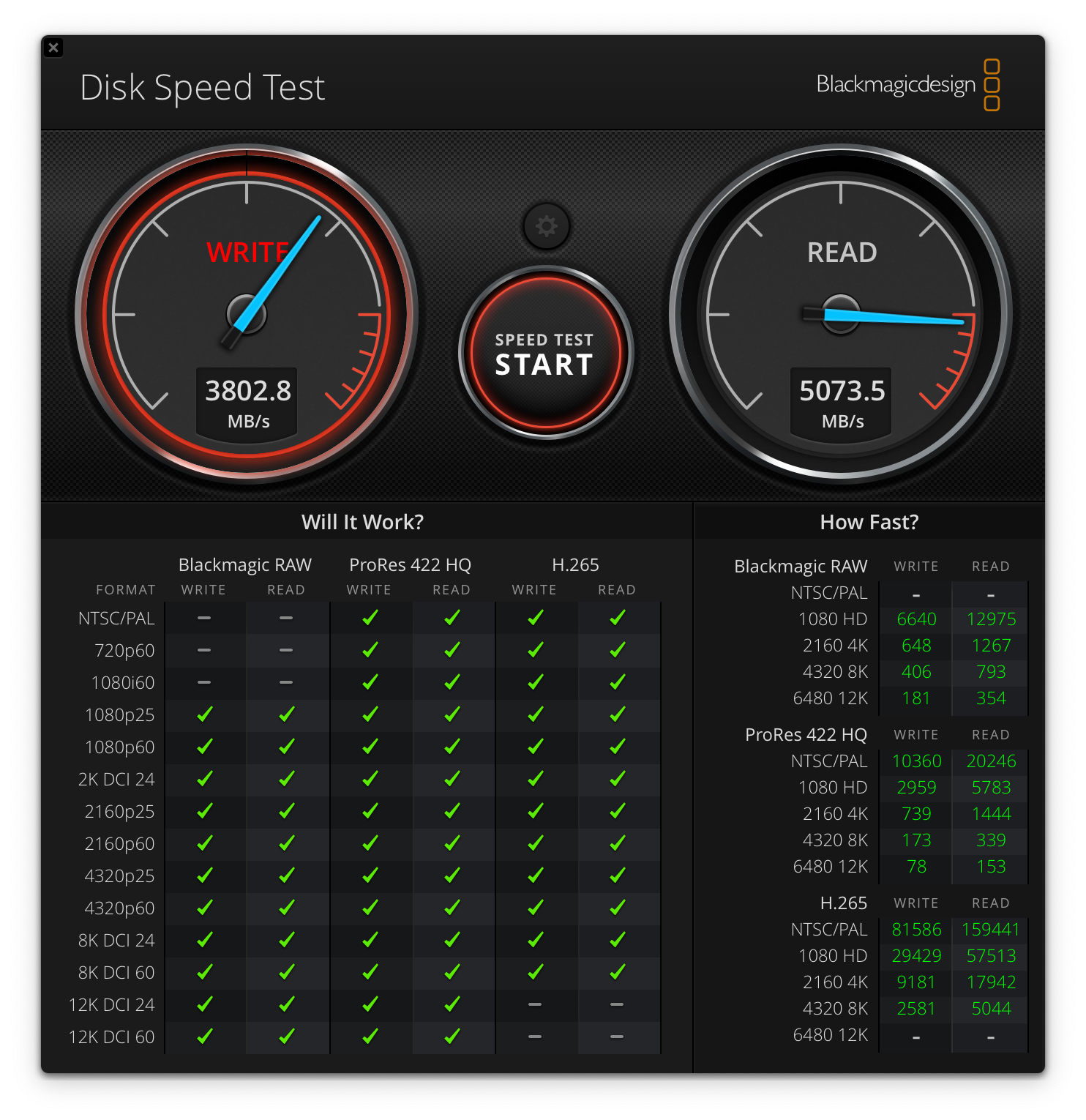Select the 4320p60 format row label
Screen dimensions: 1086x1120
point(119,908)
